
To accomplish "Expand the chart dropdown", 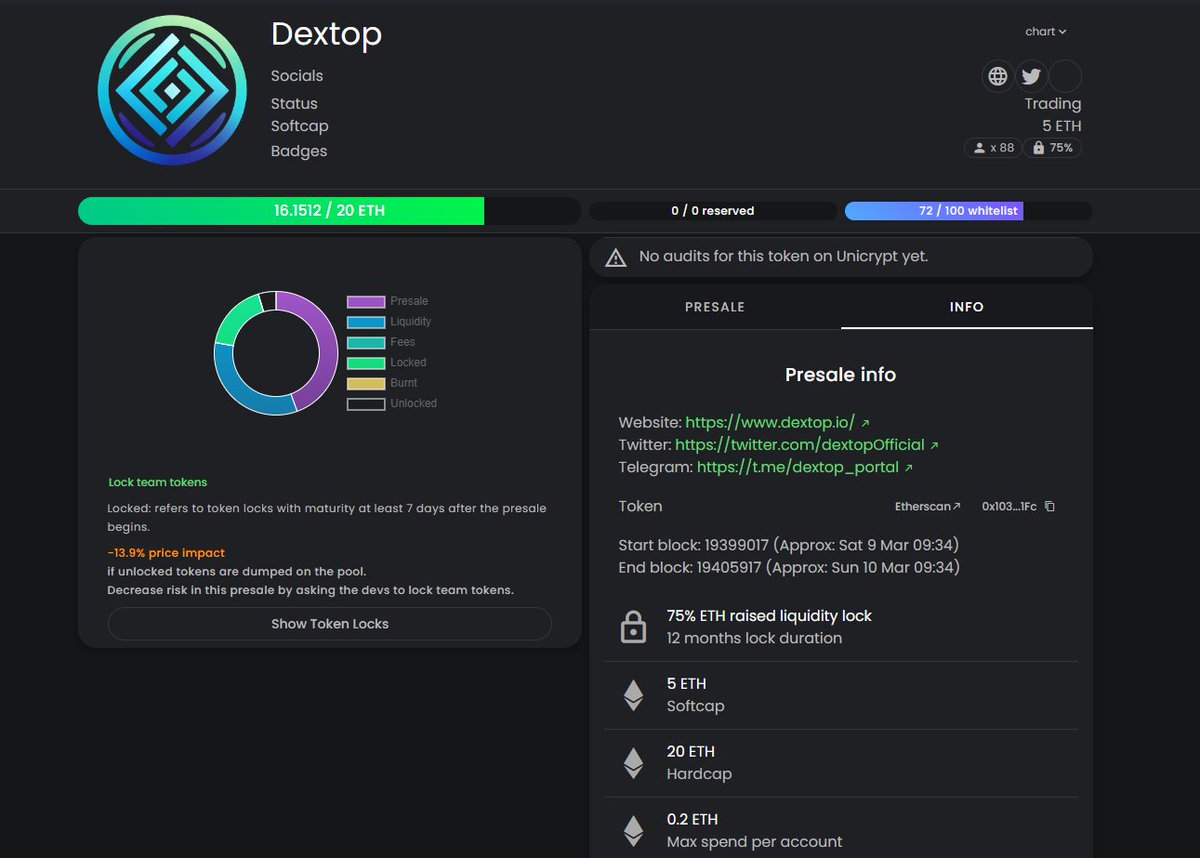I will [x=1045, y=32].
